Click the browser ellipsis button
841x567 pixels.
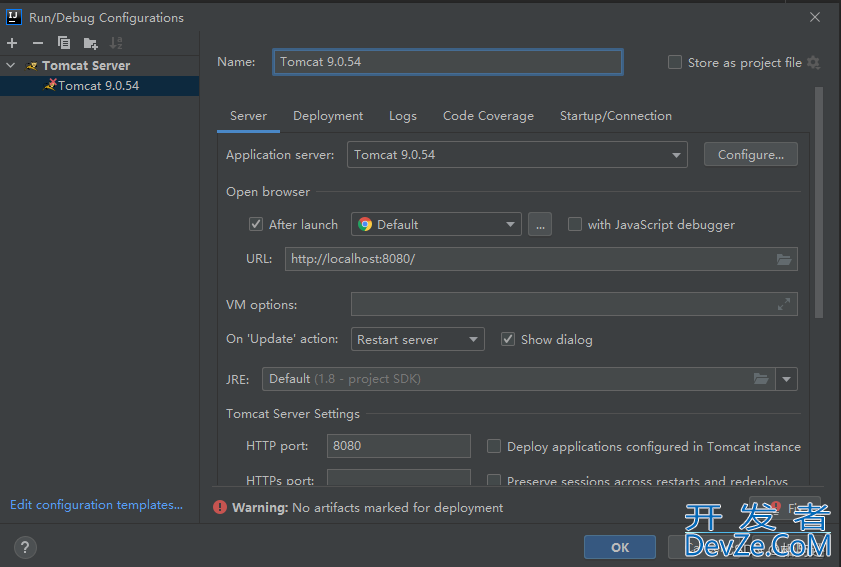[540, 224]
